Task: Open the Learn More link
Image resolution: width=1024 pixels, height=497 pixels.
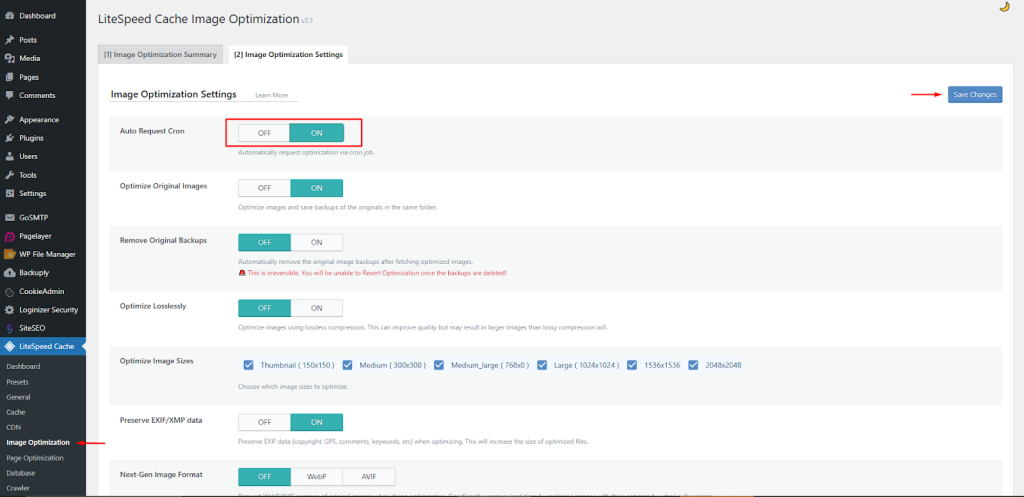Action: pos(271,95)
